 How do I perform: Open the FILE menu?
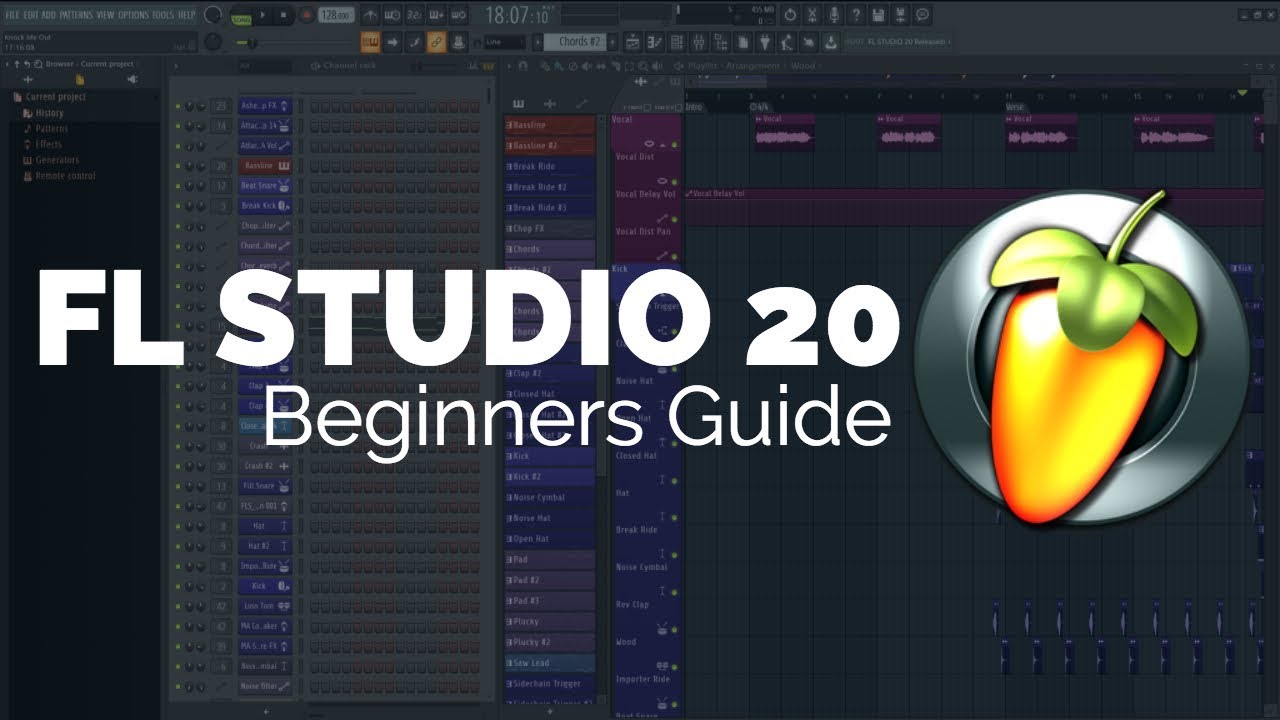click(13, 15)
